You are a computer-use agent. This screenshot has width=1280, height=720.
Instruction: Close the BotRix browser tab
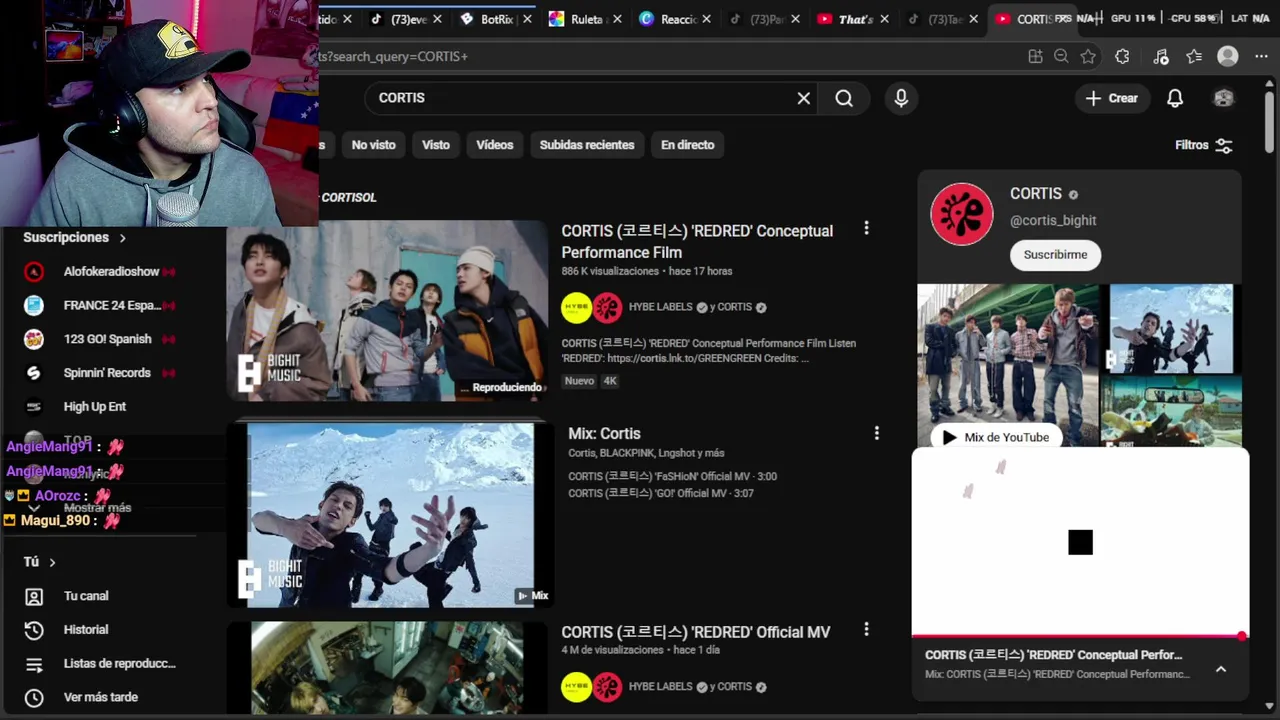(526, 19)
